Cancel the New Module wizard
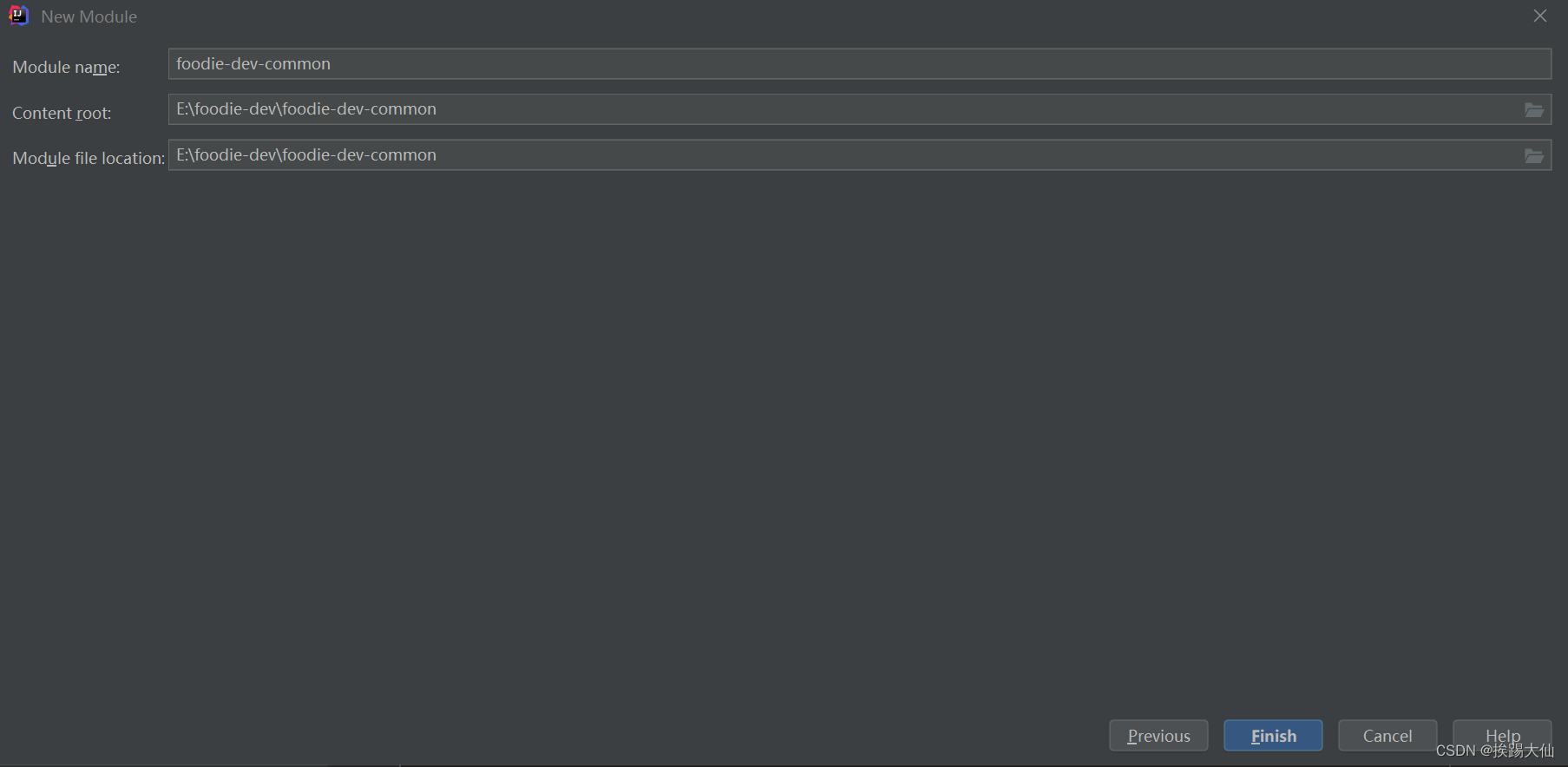Image resolution: width=1568 pixels, height=767 pixels. [x=1388, y=736]
